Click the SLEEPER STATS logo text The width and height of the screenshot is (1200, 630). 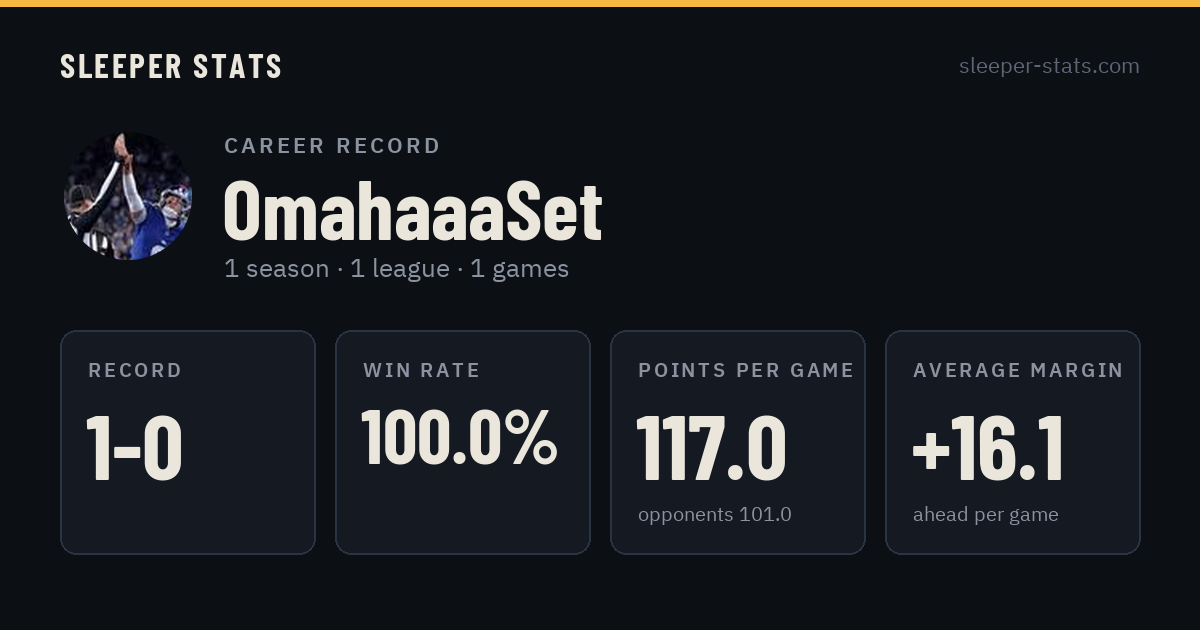click(171, 66)
